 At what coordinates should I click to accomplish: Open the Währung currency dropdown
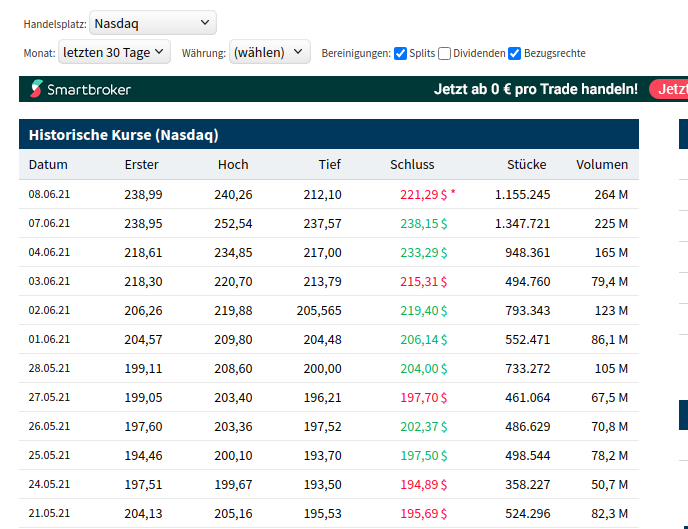(x=270, y=52)
